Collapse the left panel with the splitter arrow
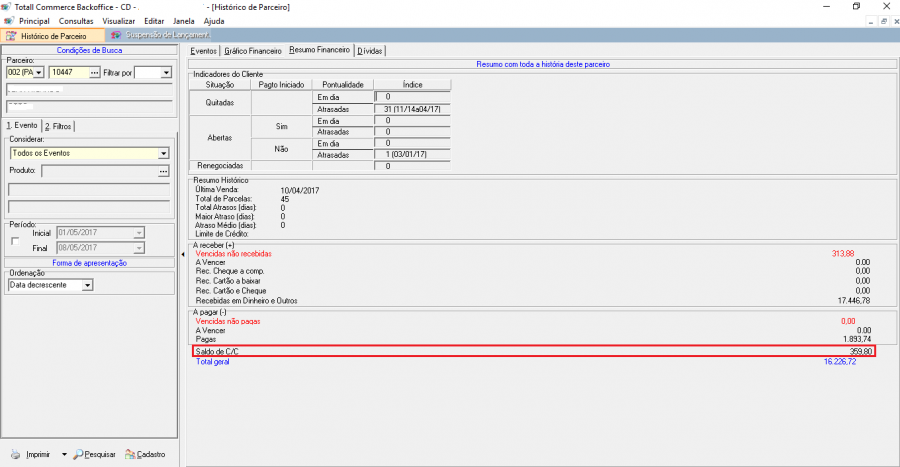Viewport: 900px width, 467px height. pos(182,254)
